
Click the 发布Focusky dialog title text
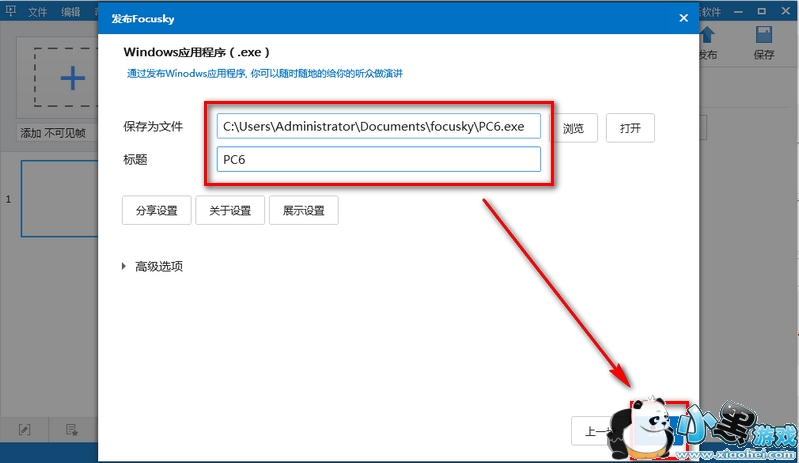[143, 19]
